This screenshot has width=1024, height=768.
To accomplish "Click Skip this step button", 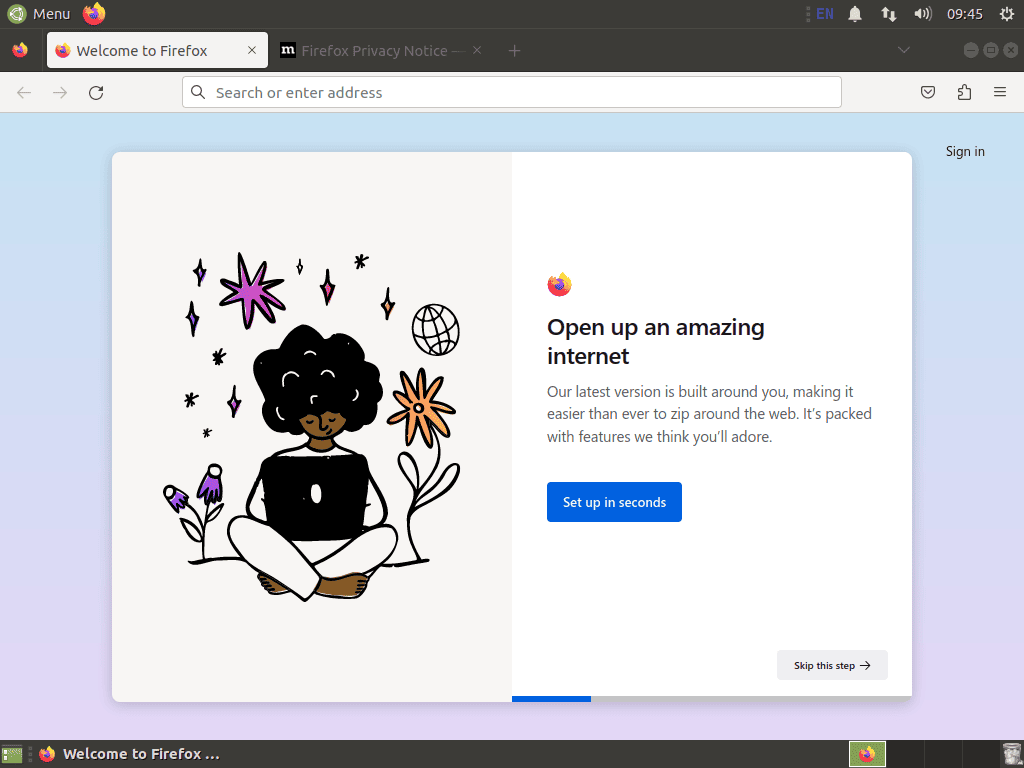I will [832, 665].
